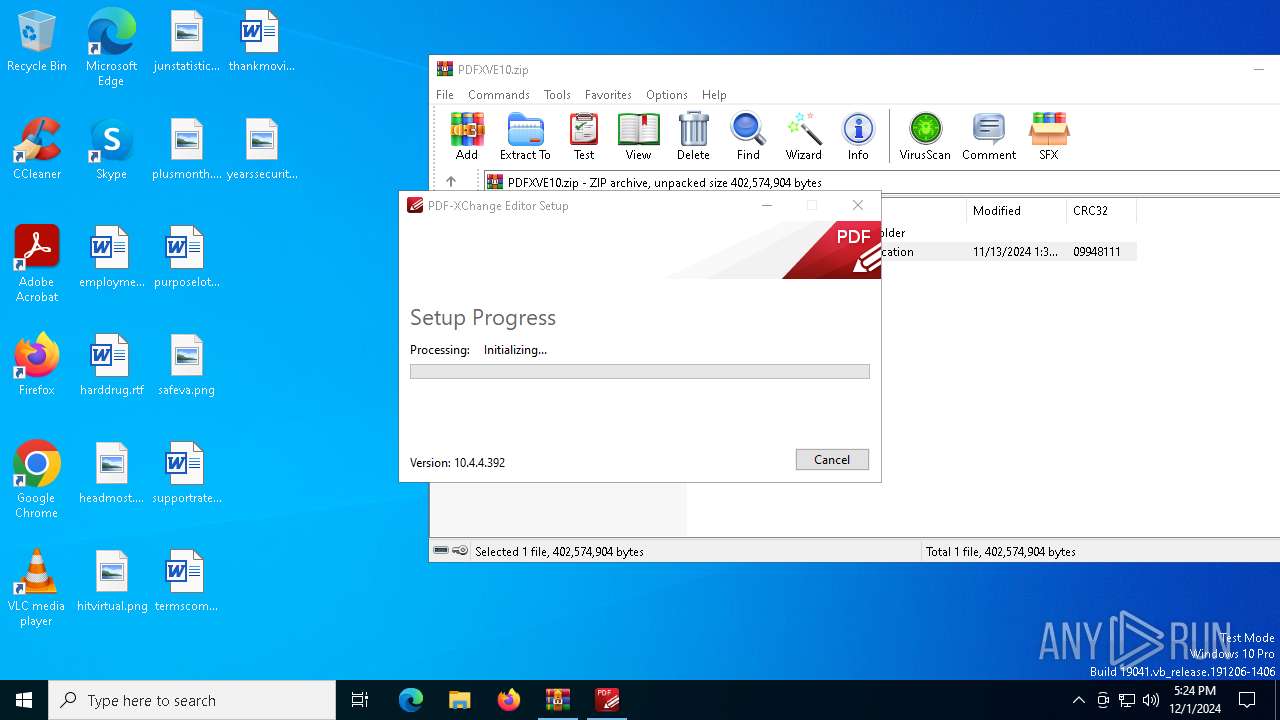Open the View toolbar icon in WinRAR
The image size is (1280, 720).
[x=638, y=136]
